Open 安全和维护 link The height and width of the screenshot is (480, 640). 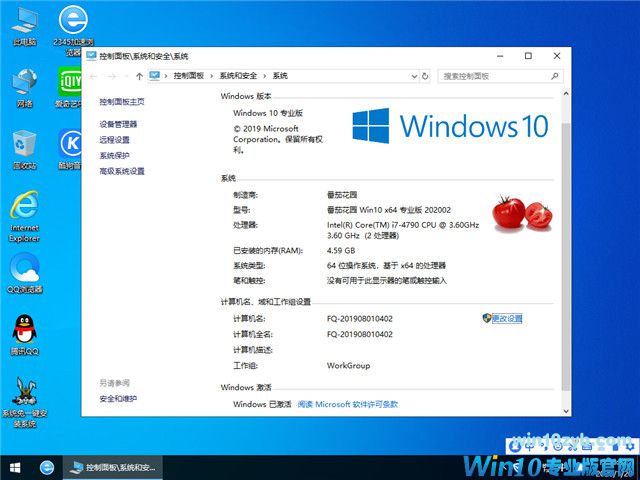(x=118, y=398)
